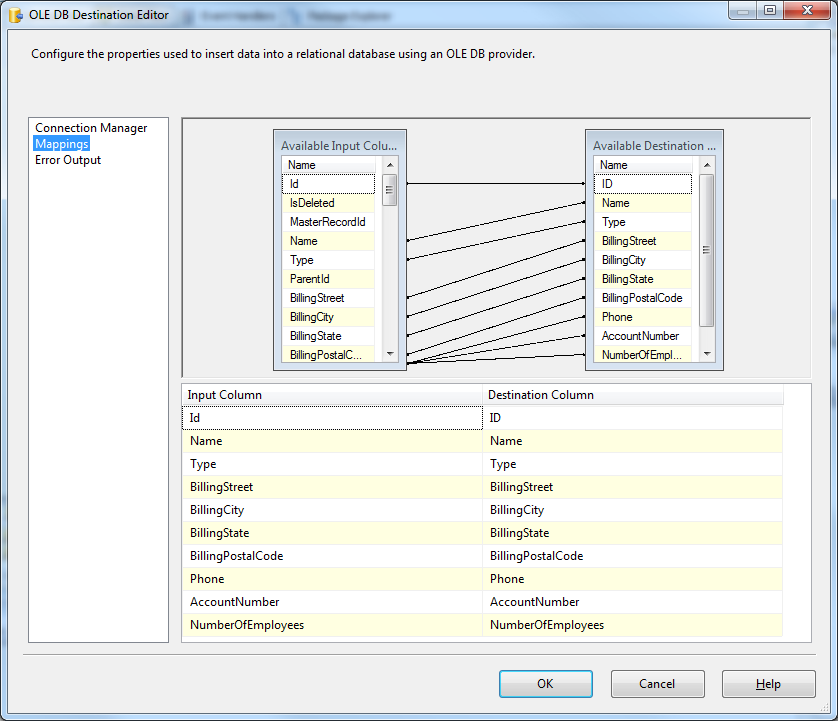This screenshot has width=838, height=721.
Task: Select the Mappings page in left pane
Action: [62, 144]
